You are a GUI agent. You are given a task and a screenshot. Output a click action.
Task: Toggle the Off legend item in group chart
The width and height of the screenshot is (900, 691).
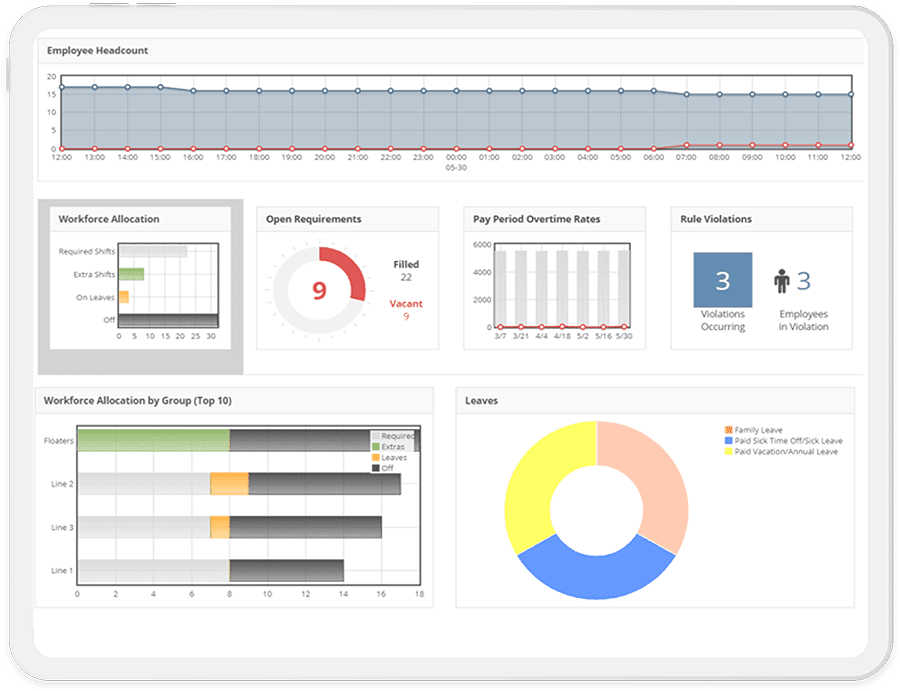coord(383,468)
